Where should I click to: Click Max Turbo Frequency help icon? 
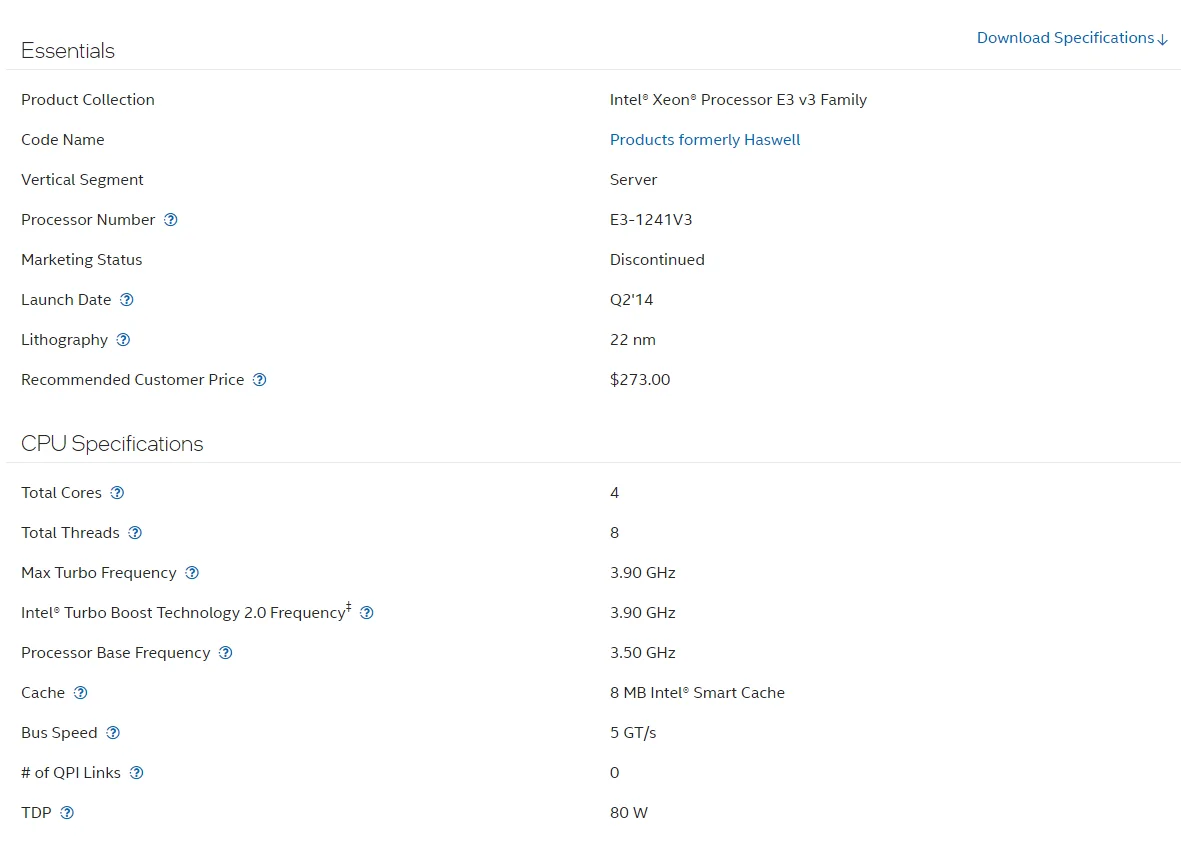[192, 573]
